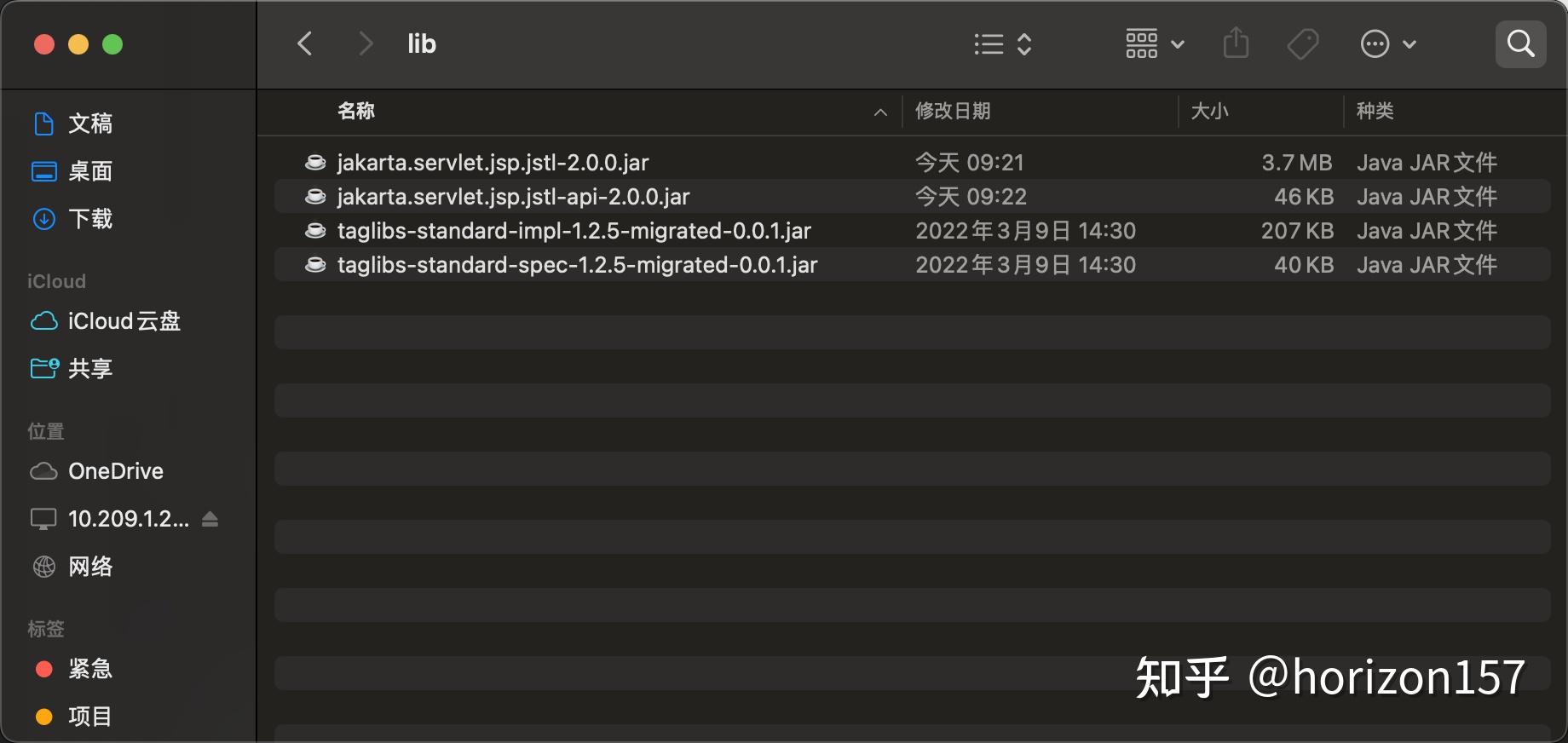Click the tag icon in toolbar

point(1303,44)
